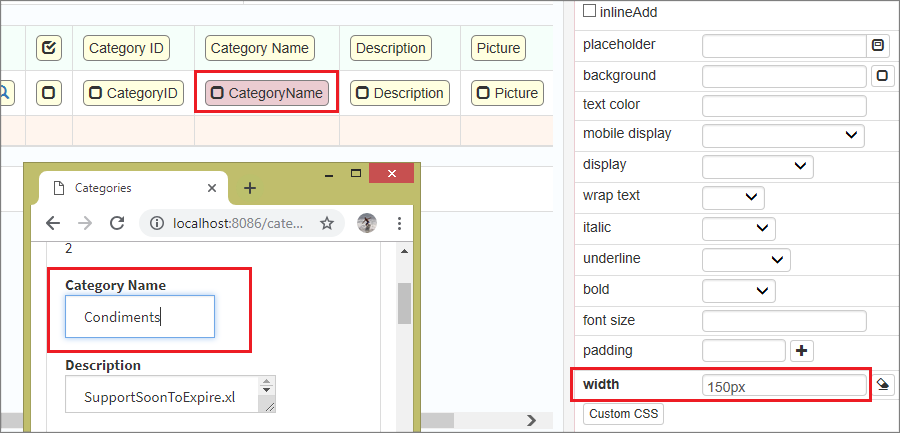
Task: Open the browser profile avatar
Action: 367,223
